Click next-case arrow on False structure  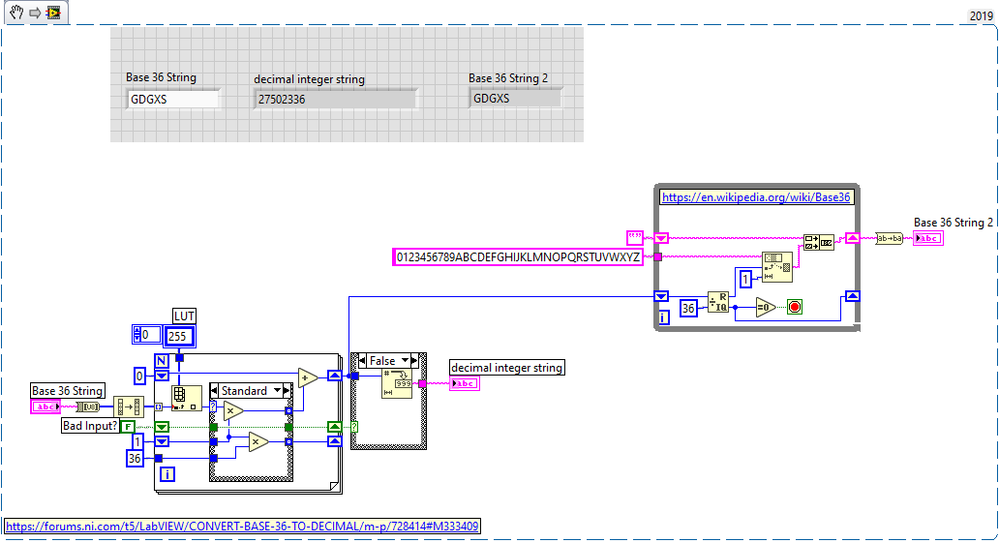coord(414,361)
